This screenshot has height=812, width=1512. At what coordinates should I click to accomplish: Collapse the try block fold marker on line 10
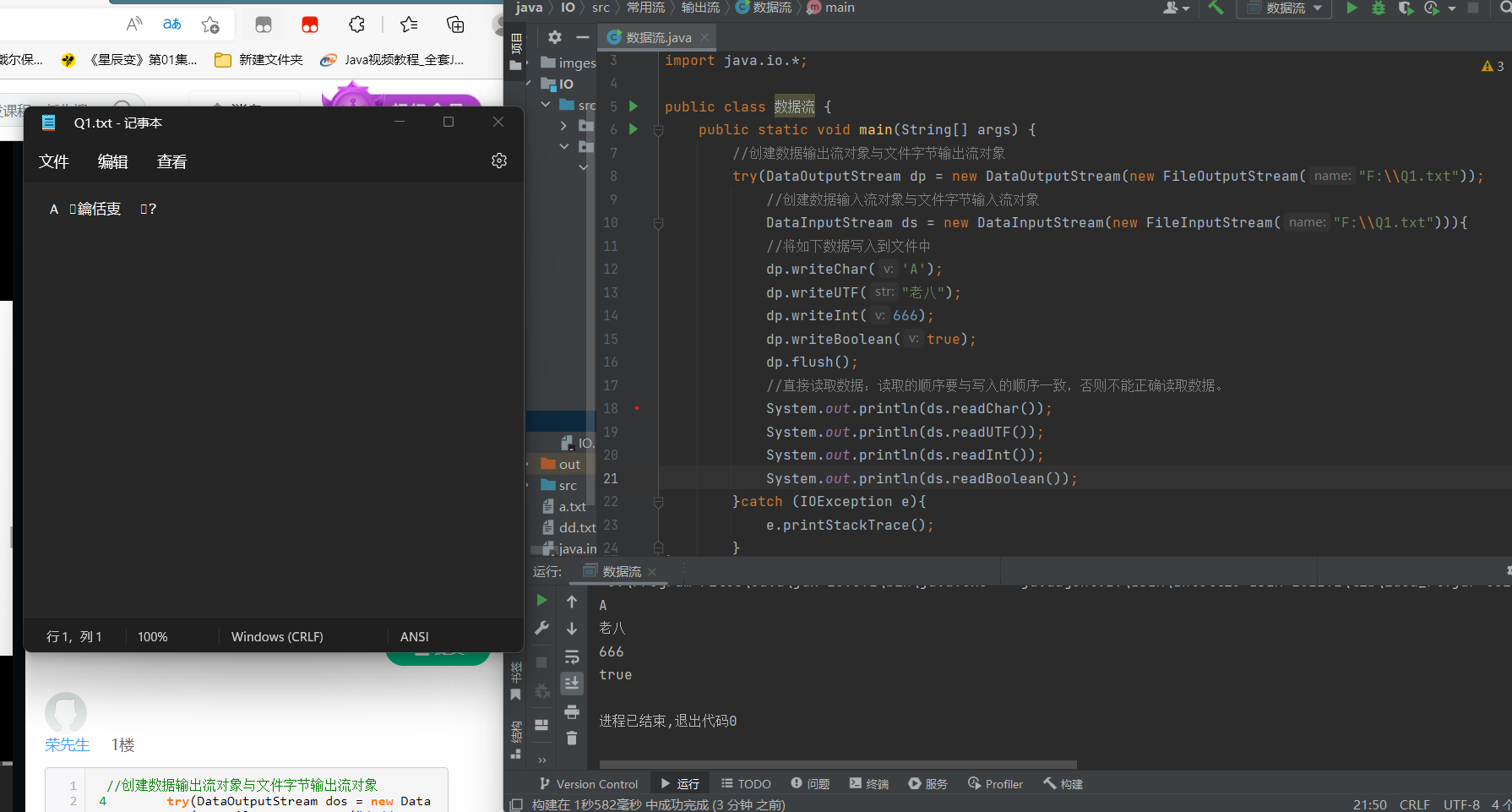coord(659,223)
